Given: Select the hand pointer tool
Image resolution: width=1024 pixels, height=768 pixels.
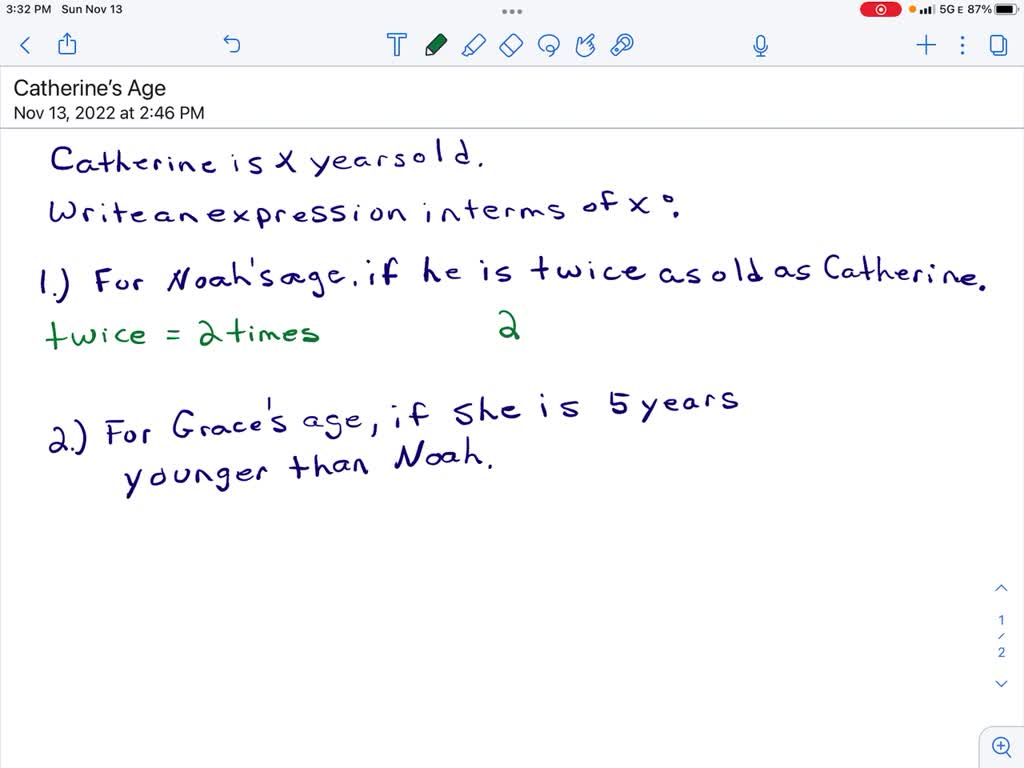Looking at the screenshot, I should (x=585, y=45).
